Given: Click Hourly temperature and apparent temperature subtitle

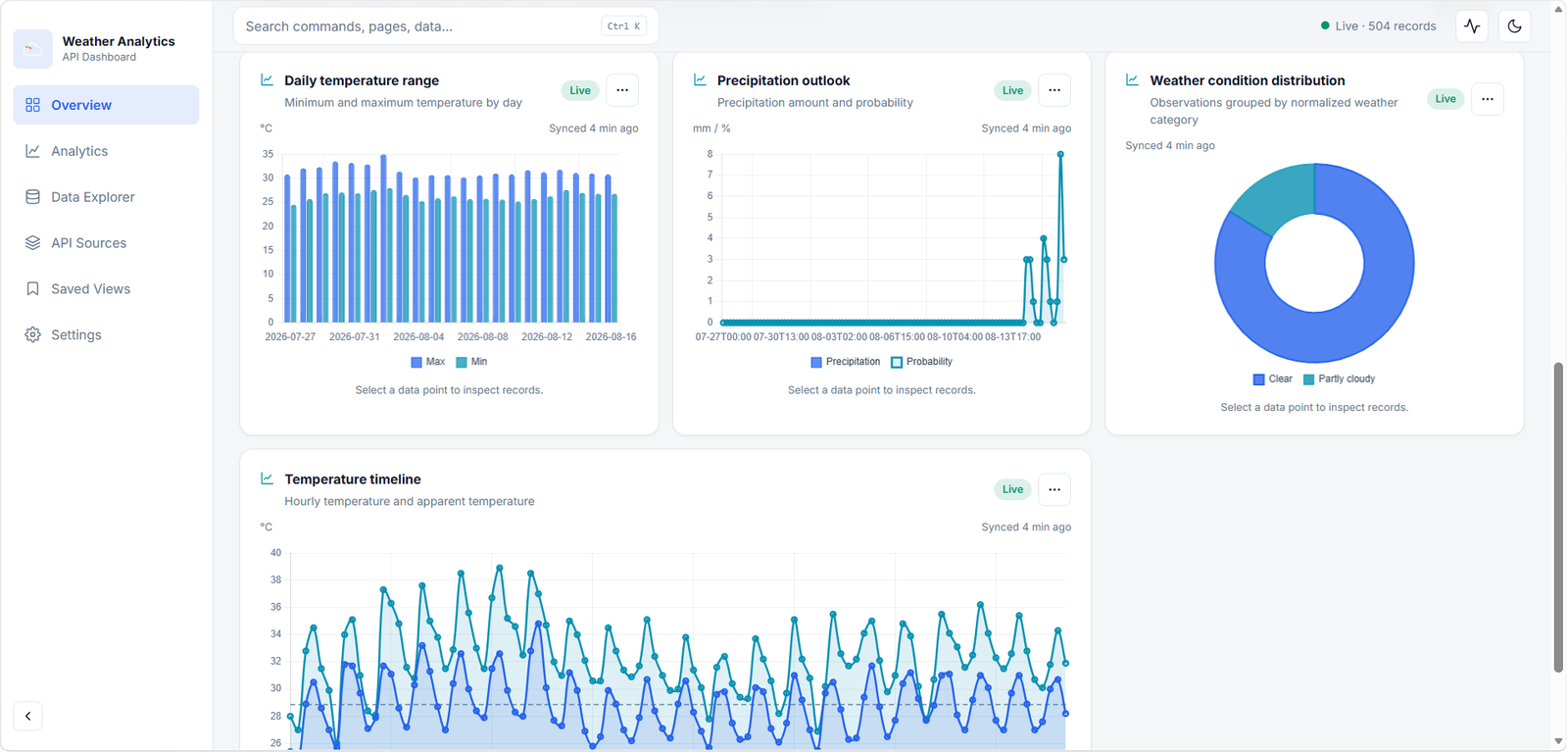Looking at the screenshot, I should point(410,501).
